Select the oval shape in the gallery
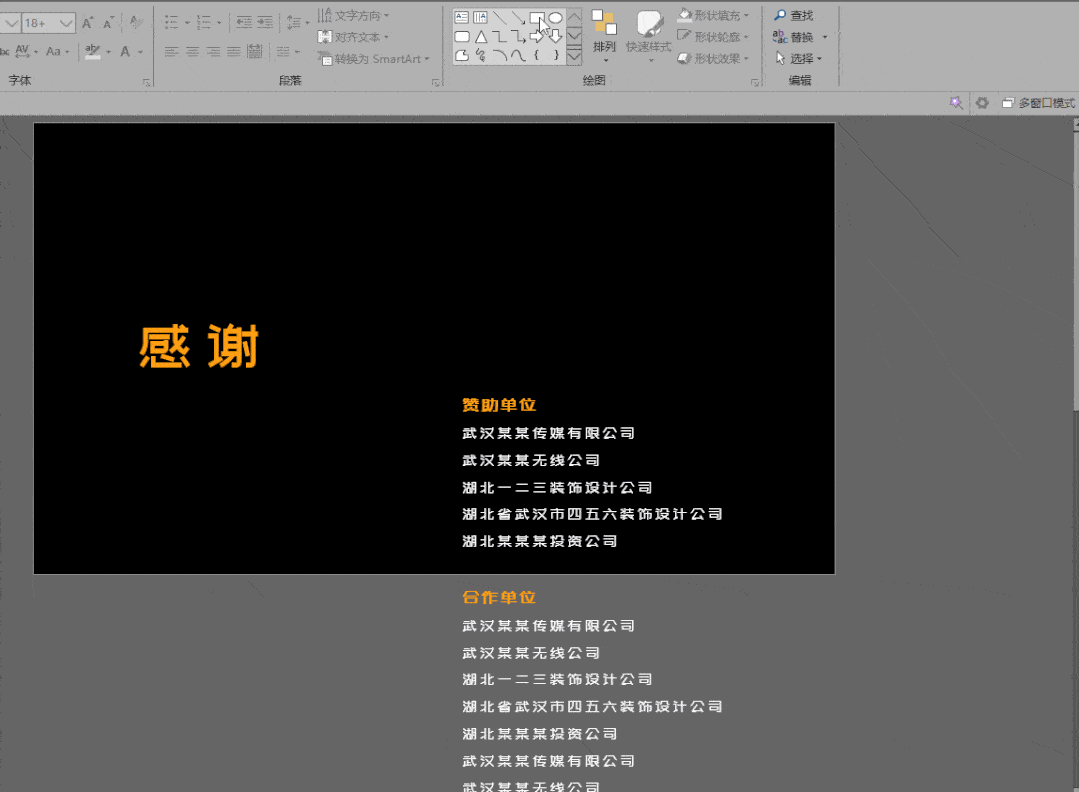 tap(555, 18)
